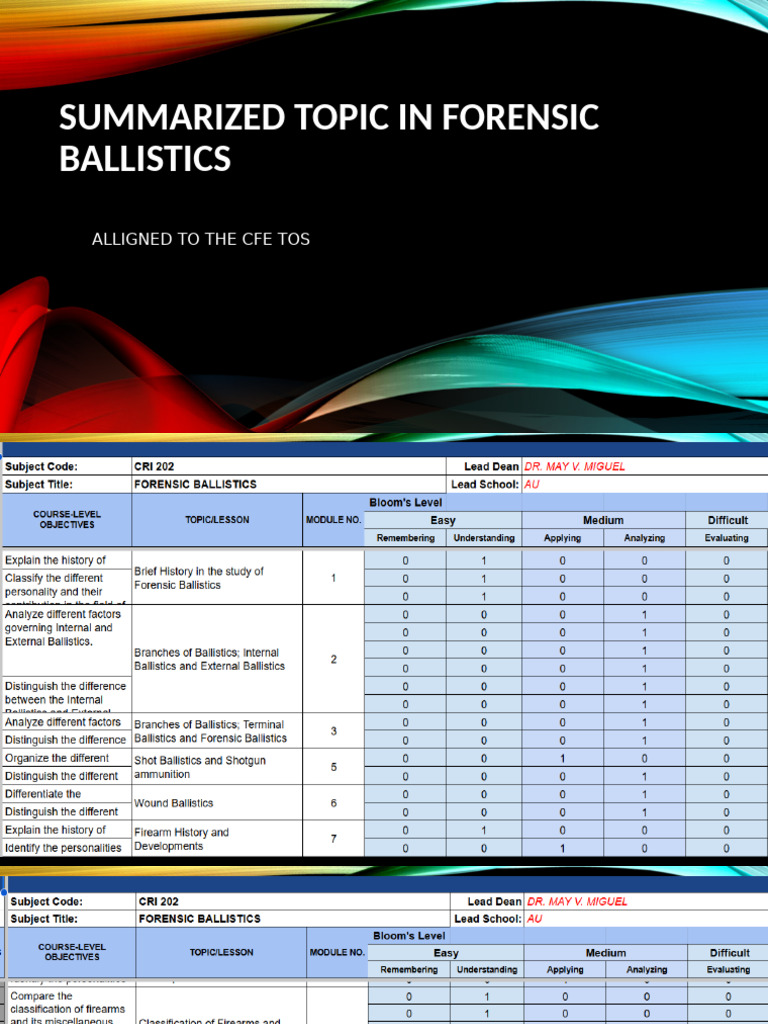Select "MODULE NO." header in the second slide
768x1024 pixels.
[x=333, y=520]
